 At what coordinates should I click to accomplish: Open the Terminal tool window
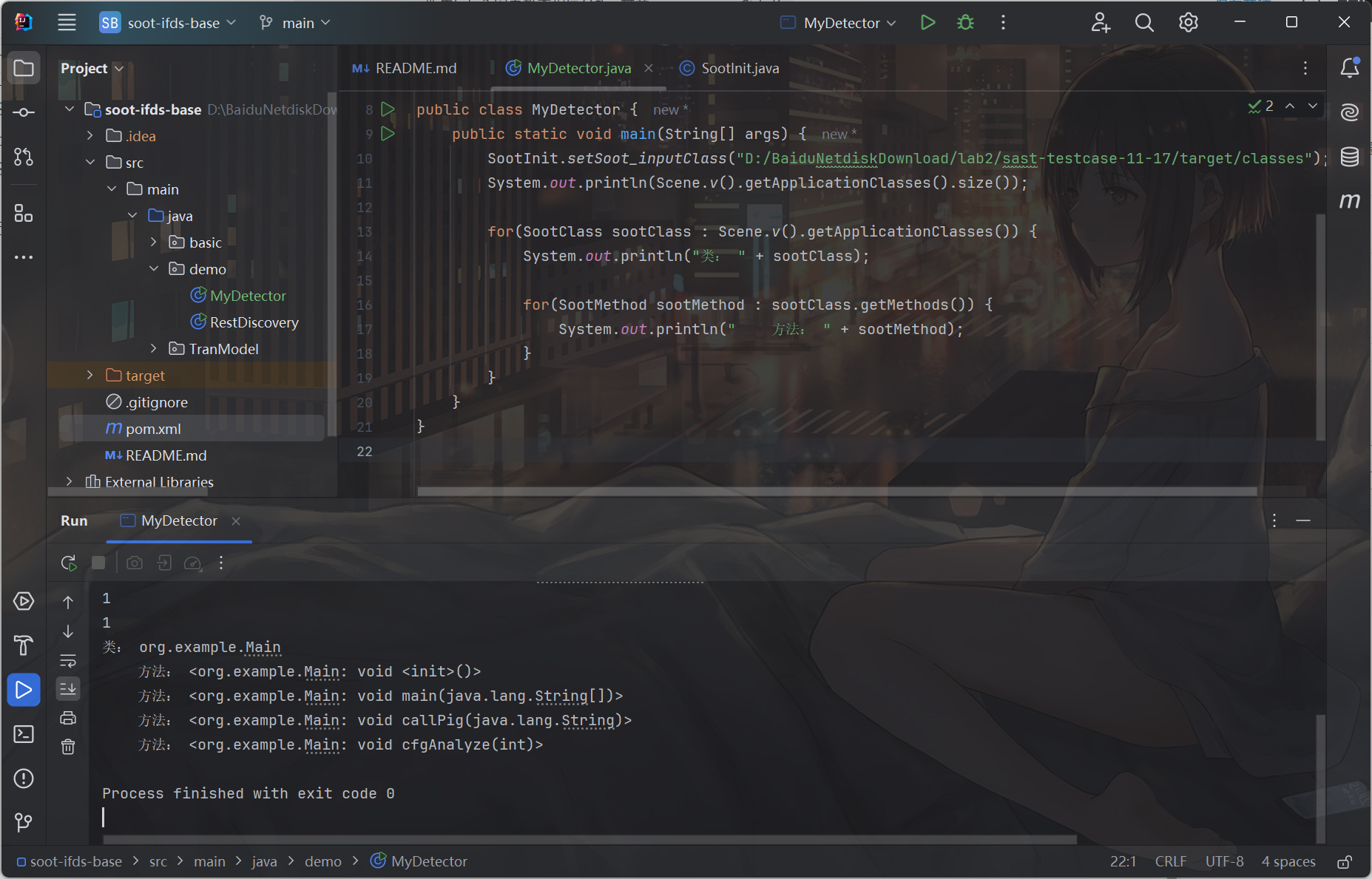click(24, 734)
